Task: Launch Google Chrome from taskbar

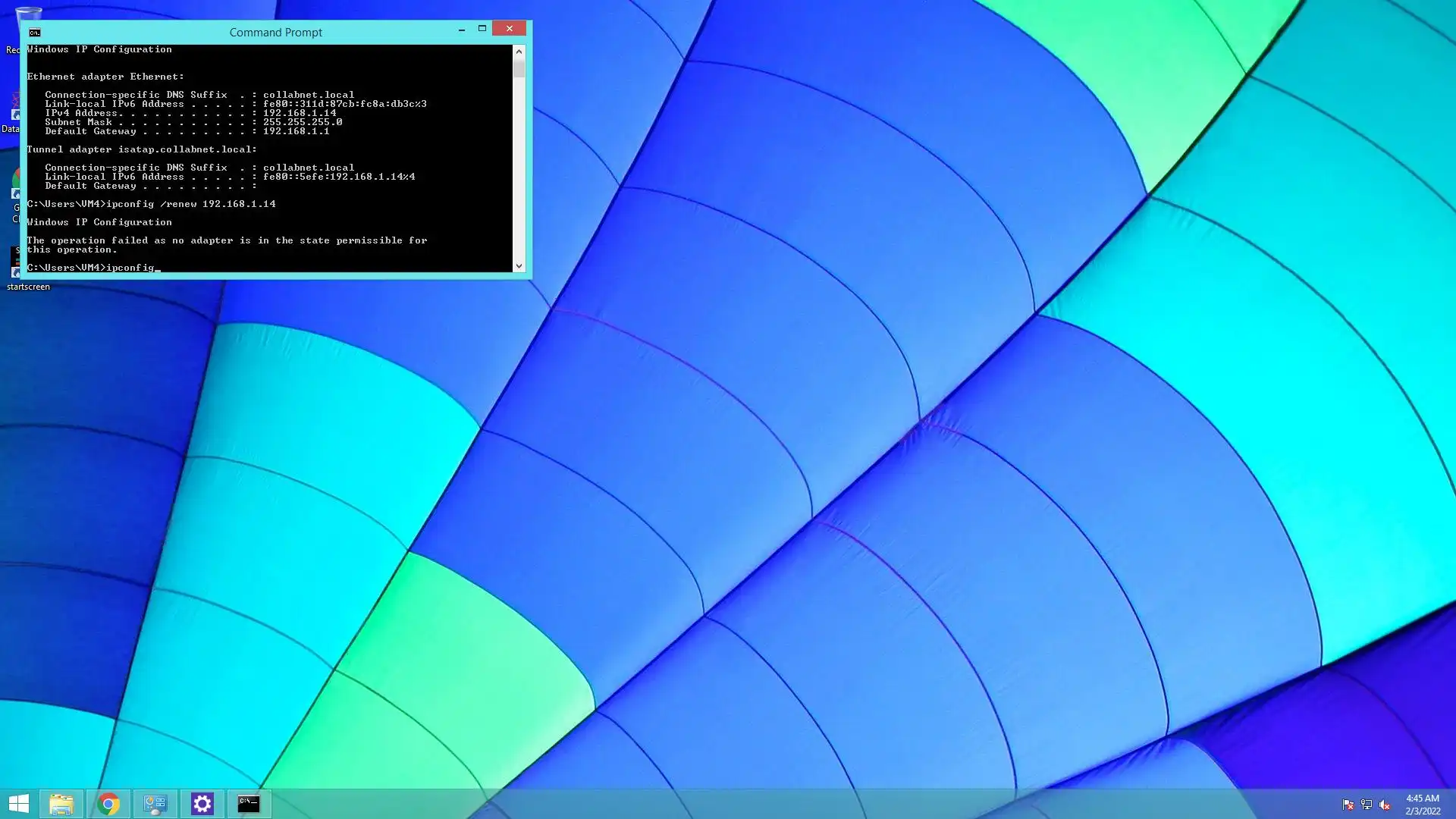Action: (108, 804)
